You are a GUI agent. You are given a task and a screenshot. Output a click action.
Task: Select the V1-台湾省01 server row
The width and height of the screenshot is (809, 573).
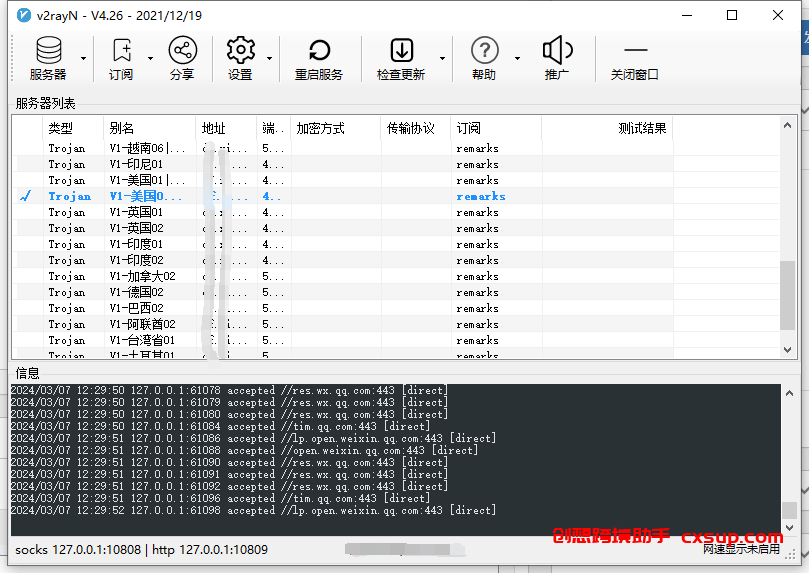coord(396,340)
